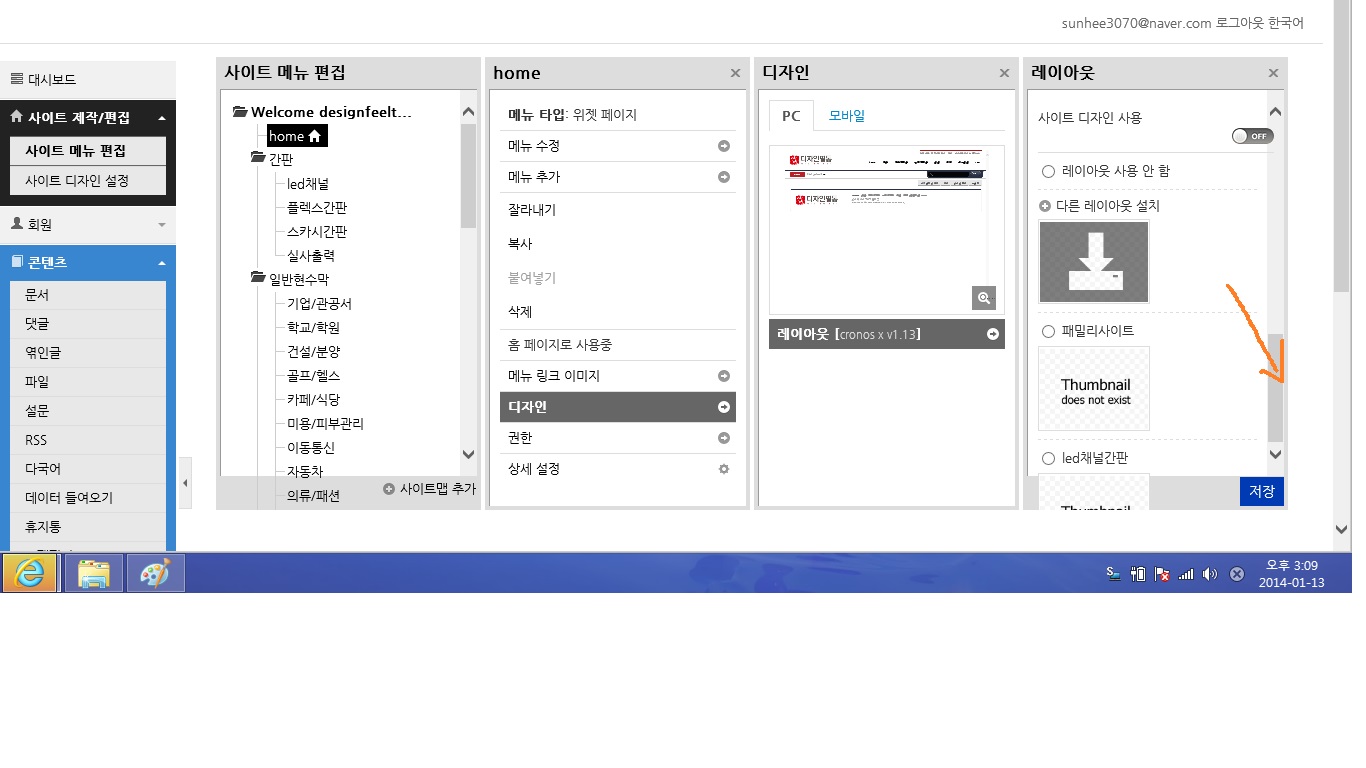The image size is (1366, 768).
Task: Click the speaker icon in system tray
Action: click(x=1209, y=573)
